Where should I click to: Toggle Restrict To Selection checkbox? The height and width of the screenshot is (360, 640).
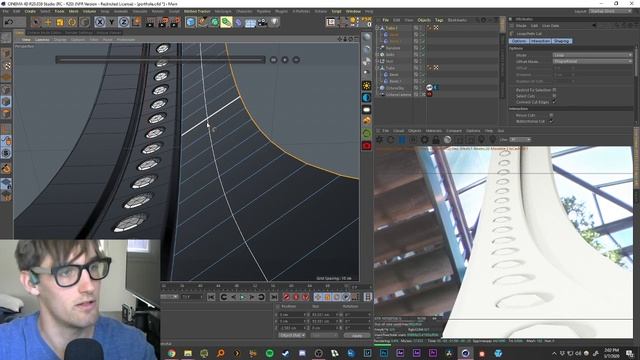pyautogui.click(x=554, y=90)
